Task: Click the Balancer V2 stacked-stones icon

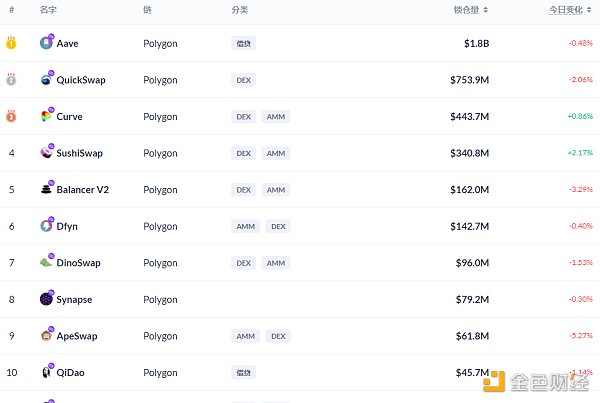Action: pos(46,189)
